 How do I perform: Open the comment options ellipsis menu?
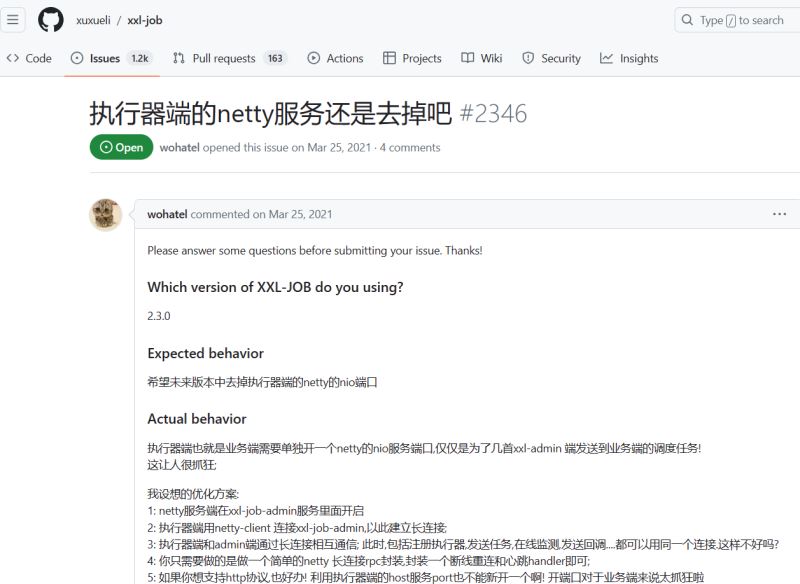click(779, 214)
